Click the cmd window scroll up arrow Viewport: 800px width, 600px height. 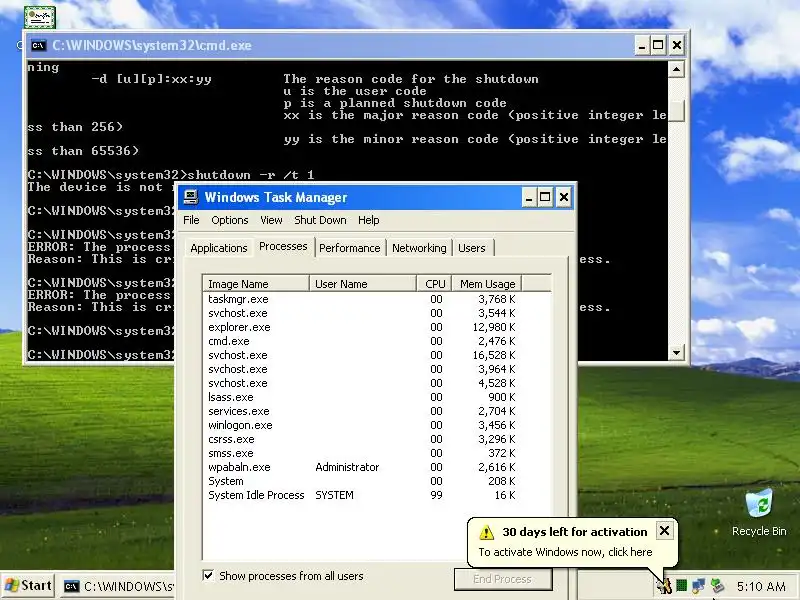(x=676, y=69)
